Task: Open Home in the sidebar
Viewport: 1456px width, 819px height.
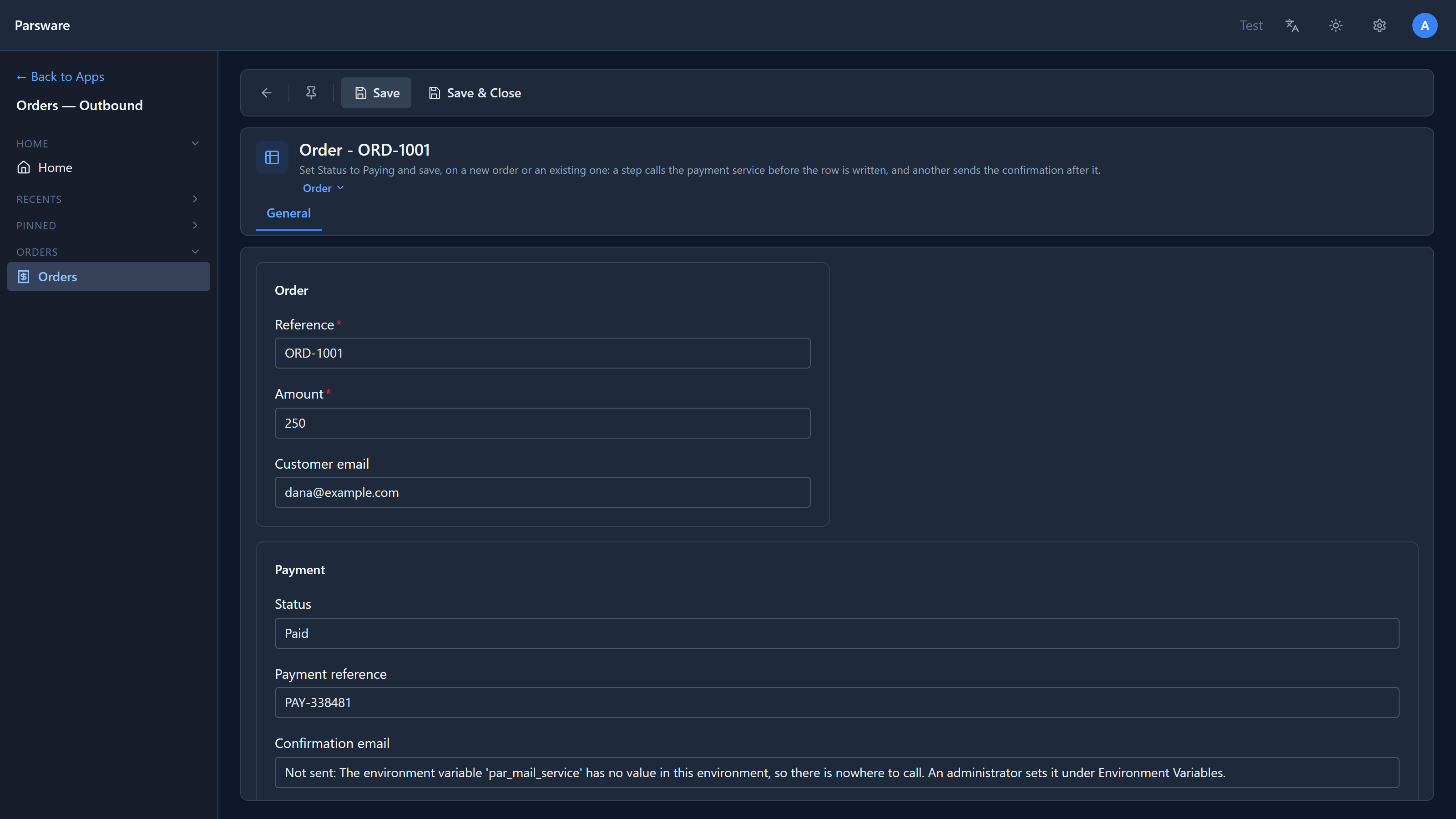Action: click(x=109, y=167)
